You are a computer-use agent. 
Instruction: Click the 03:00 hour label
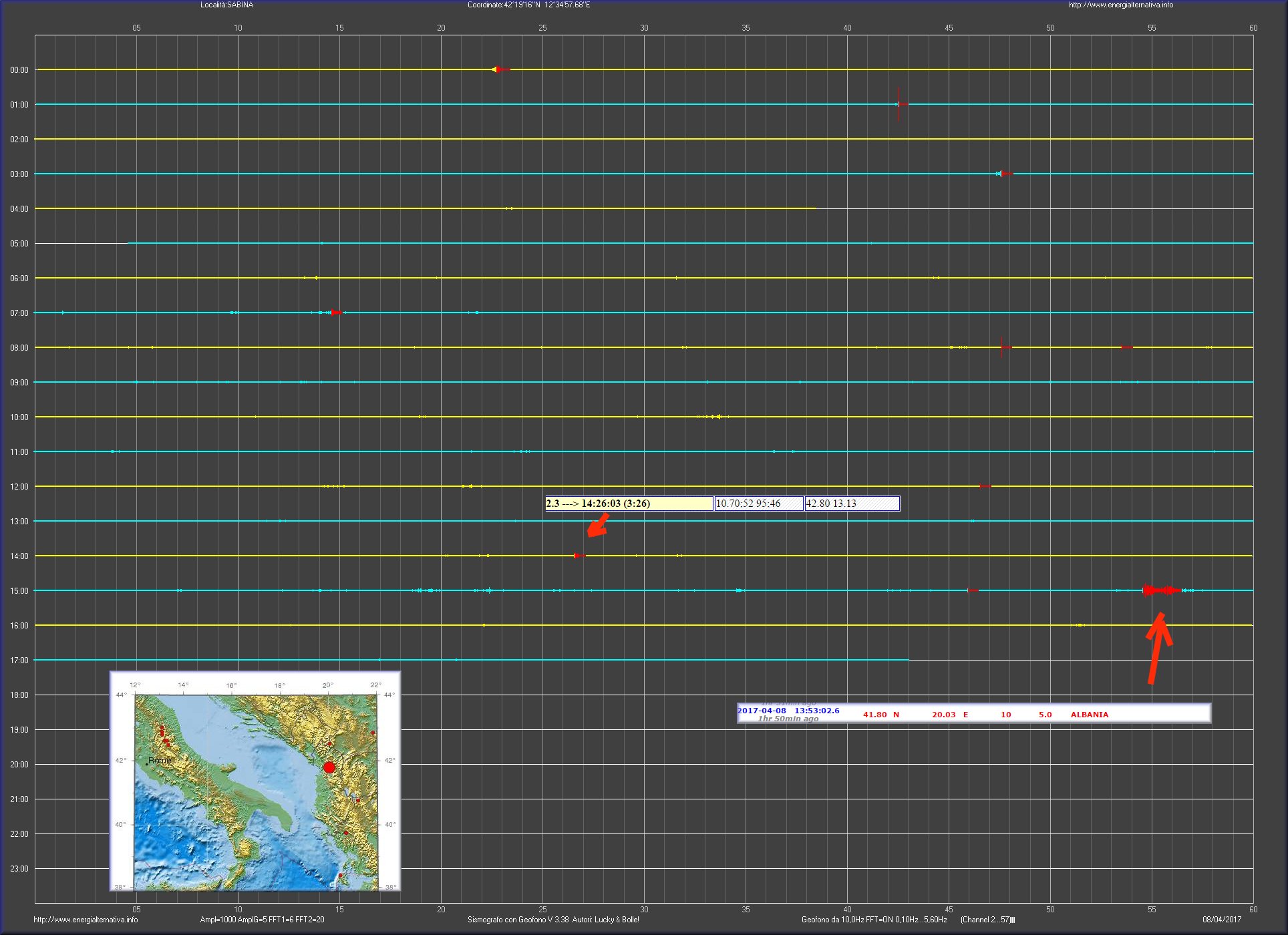click(19, 174)
